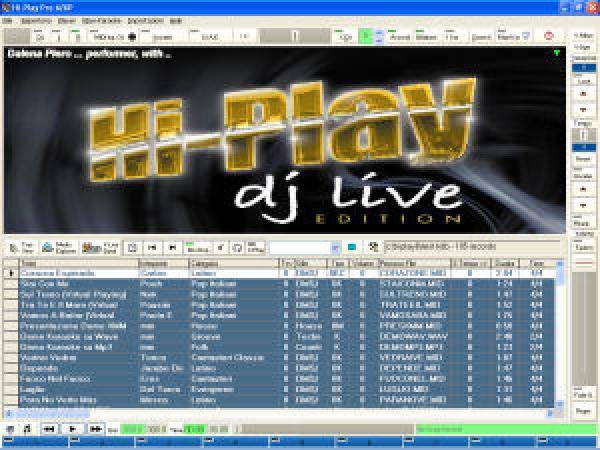
Task: Click the tall vertical volume slider at right
Action: pyautogui.click(x=584, y=329)
